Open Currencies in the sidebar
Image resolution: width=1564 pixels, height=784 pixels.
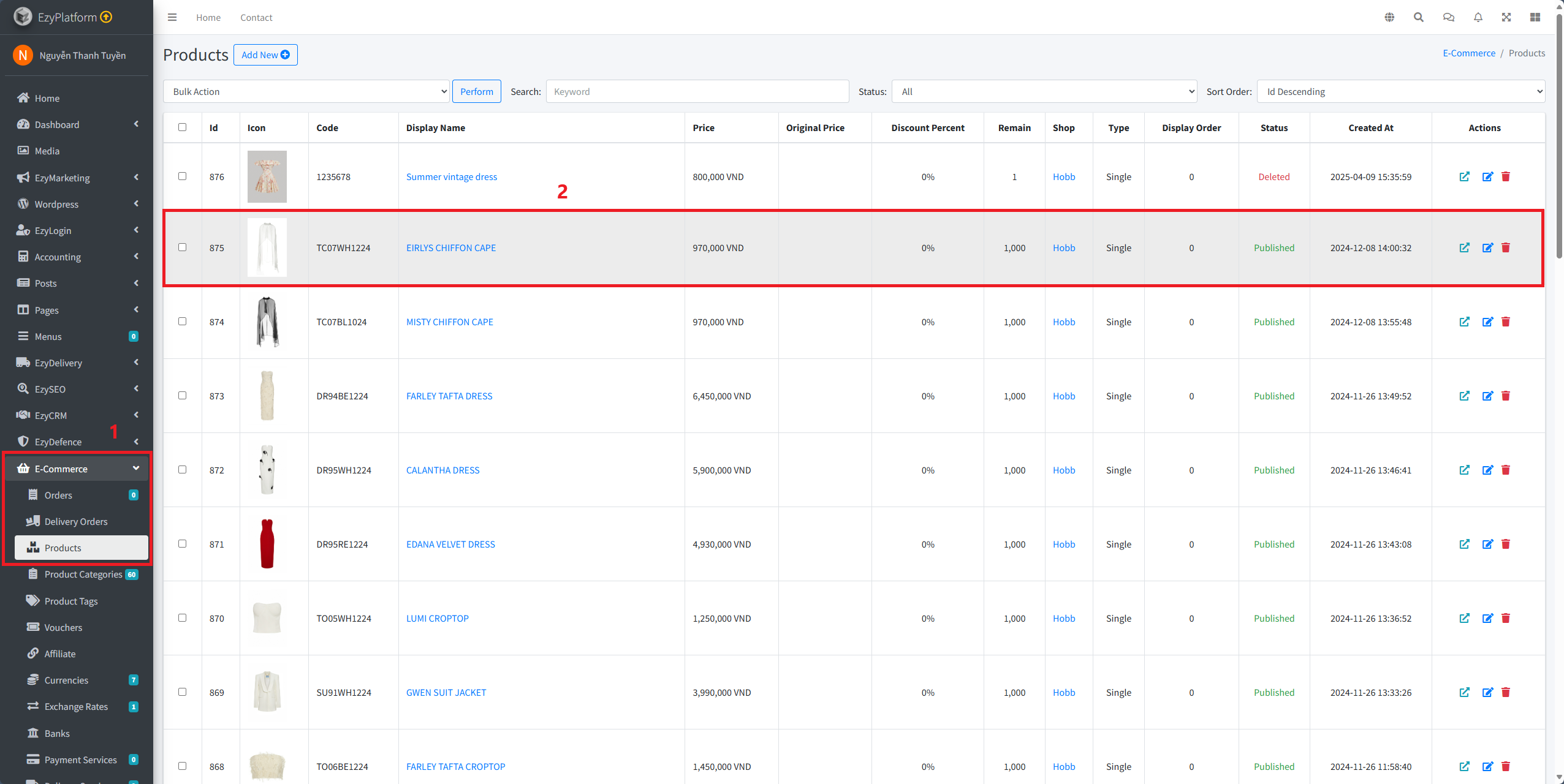coord(82,680)
